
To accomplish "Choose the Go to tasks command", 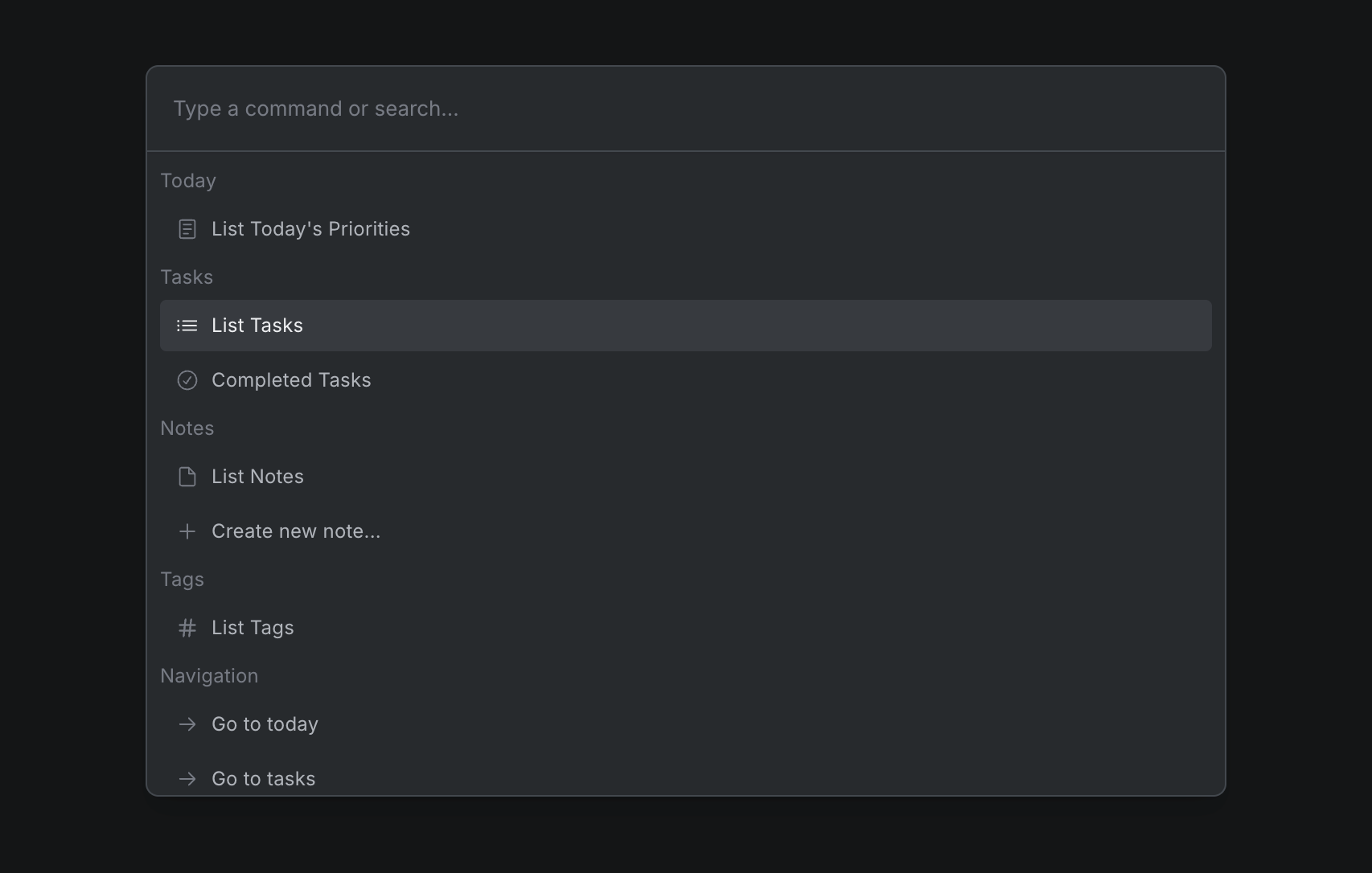I will click(x=264, y=778).
